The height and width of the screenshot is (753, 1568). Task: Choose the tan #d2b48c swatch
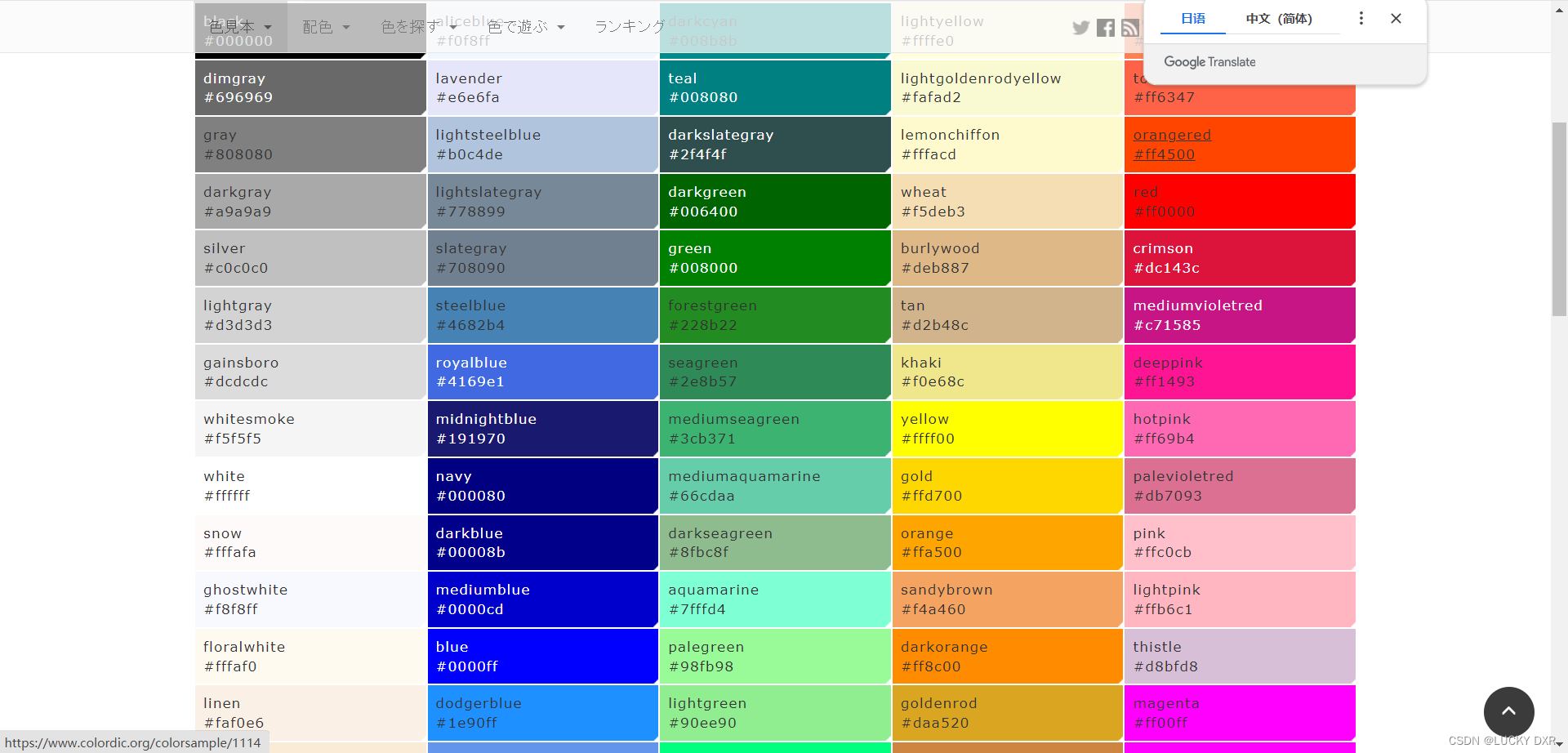pos(1008,315)
